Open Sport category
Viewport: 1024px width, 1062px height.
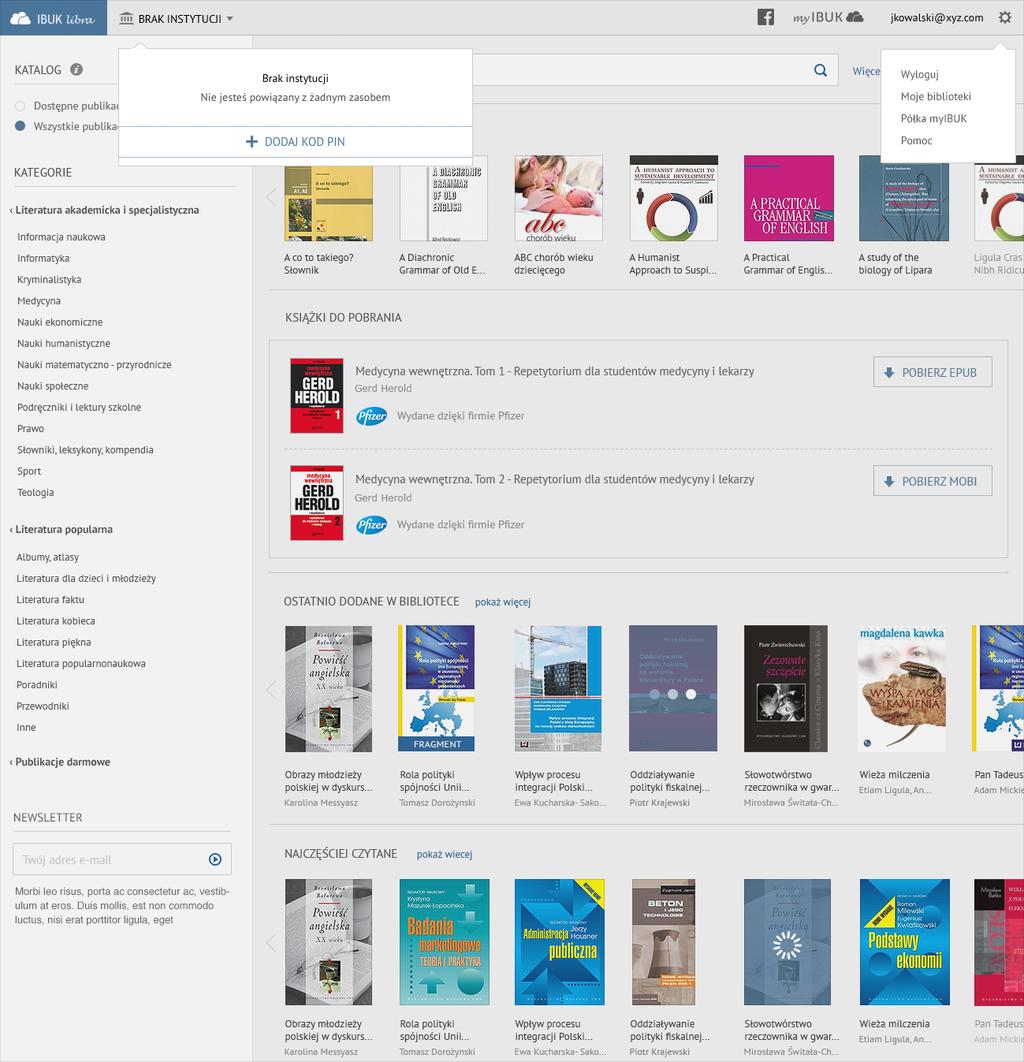point(29,471)
